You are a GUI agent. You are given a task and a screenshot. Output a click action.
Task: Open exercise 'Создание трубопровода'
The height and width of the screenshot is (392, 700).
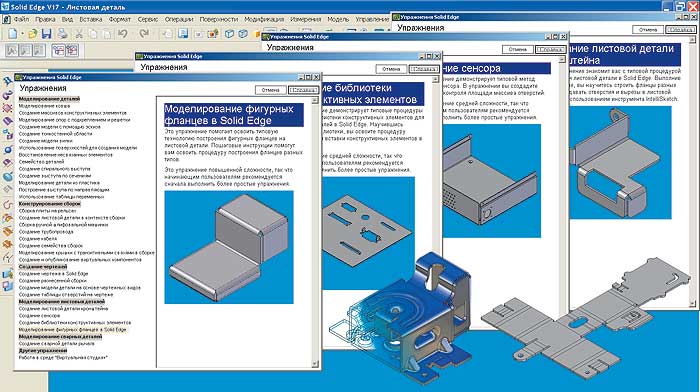46,232
